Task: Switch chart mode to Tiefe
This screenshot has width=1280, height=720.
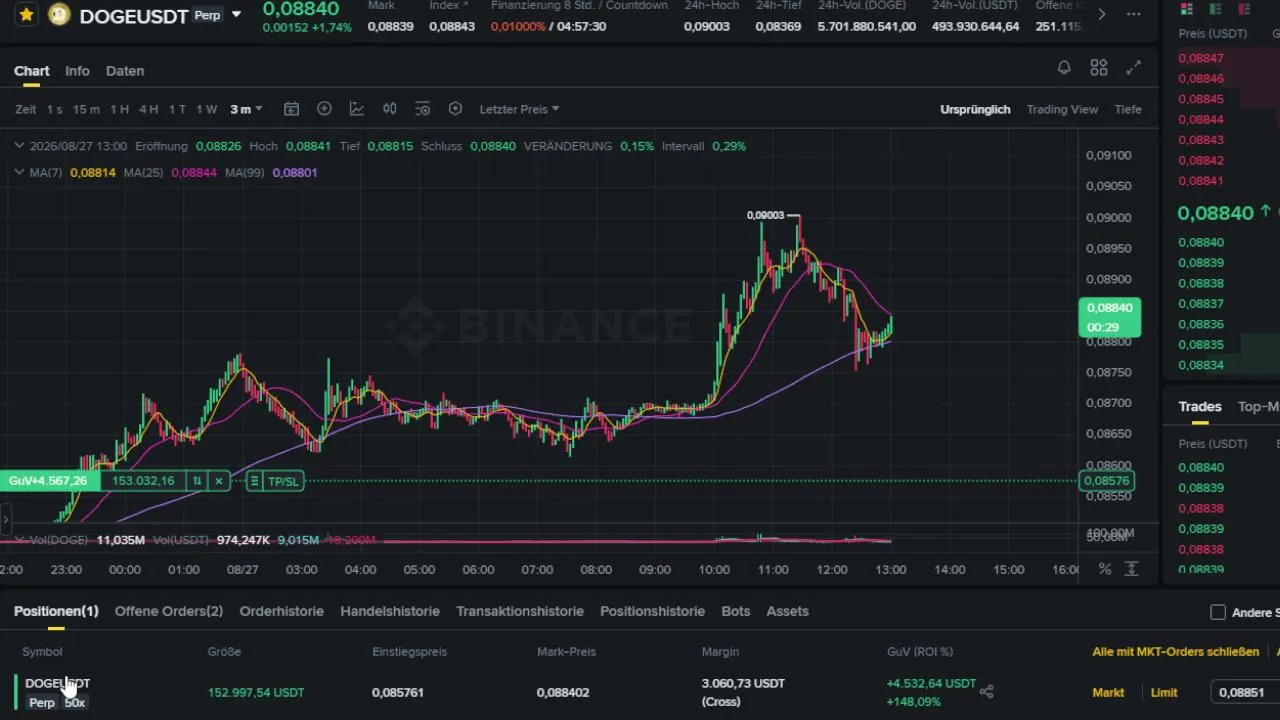Action: [x=1128, y=109]
